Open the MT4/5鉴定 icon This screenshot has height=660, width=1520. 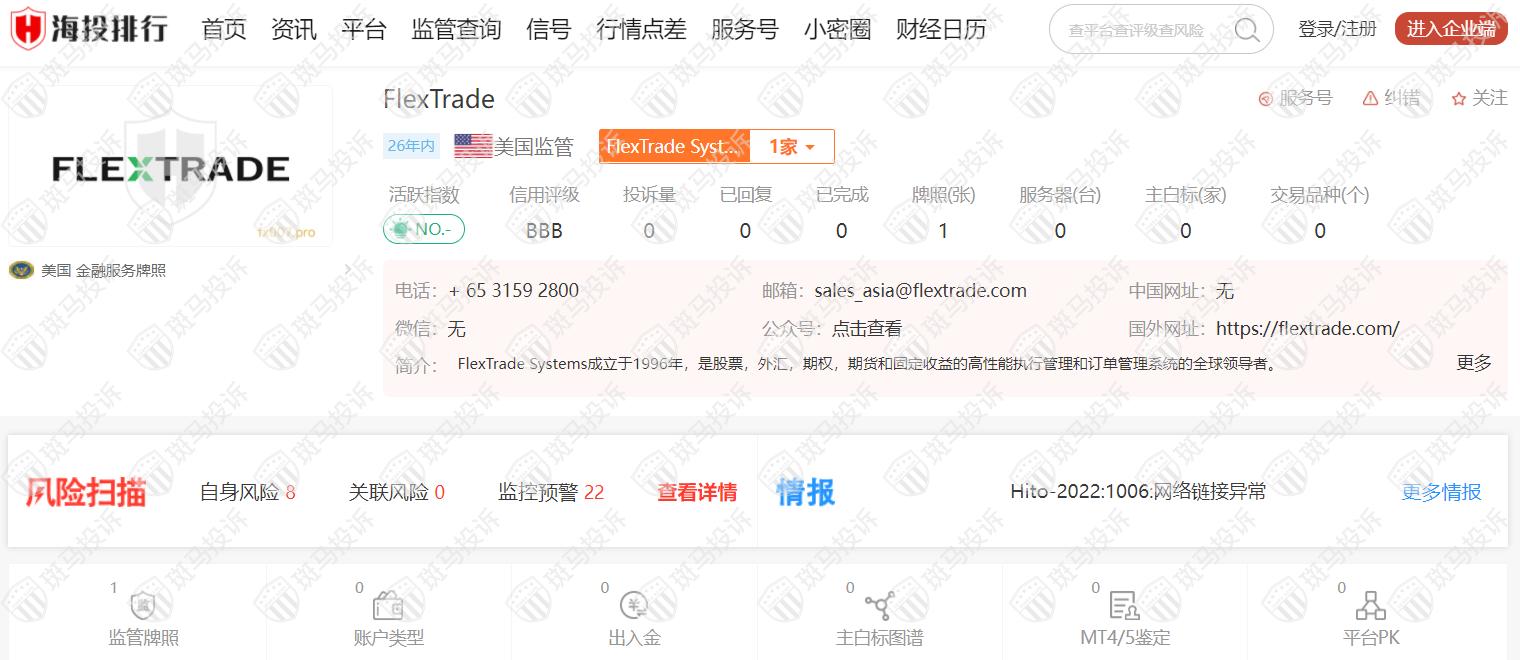point(1124,606)
